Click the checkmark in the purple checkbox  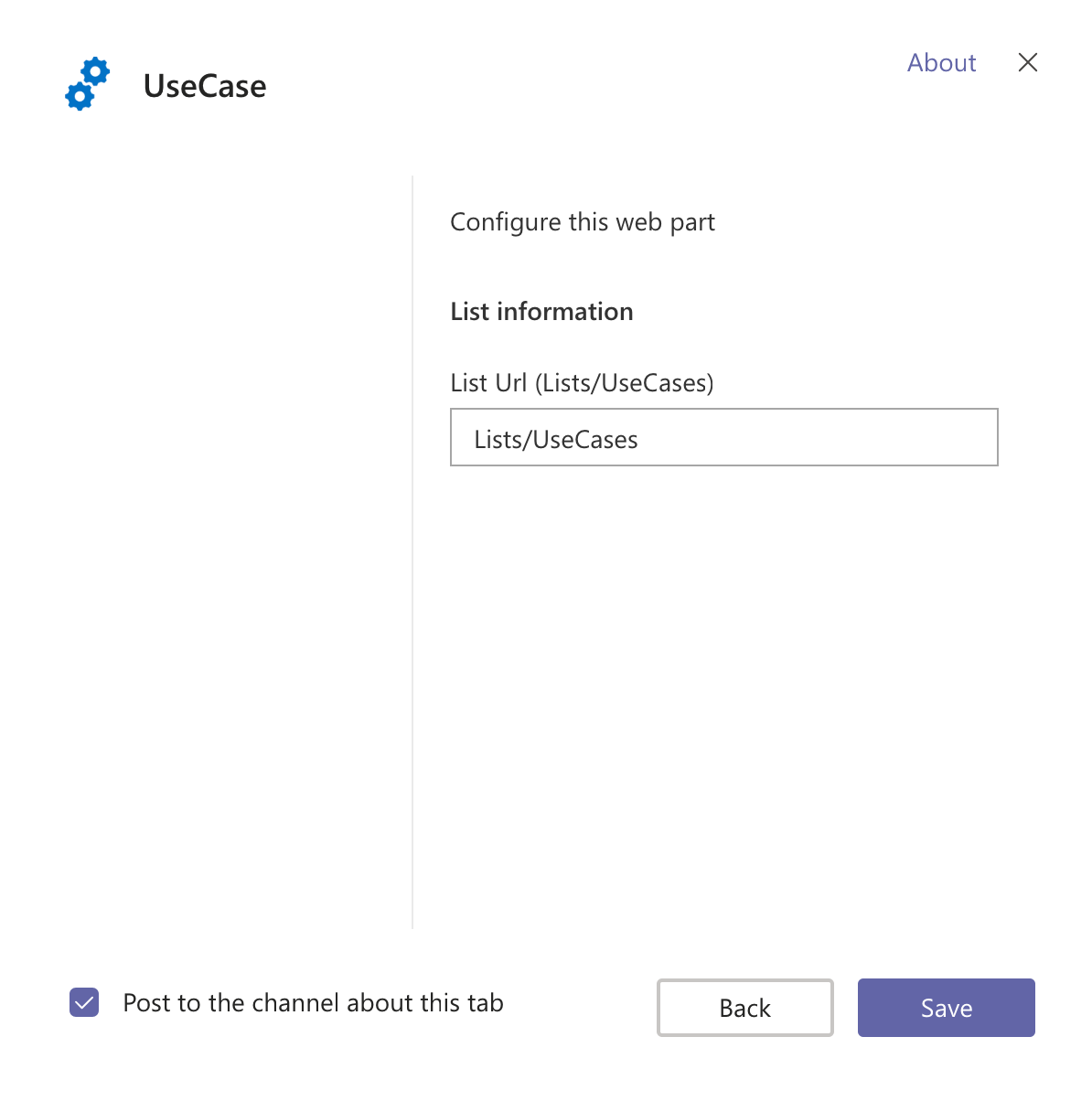pos(84,1002)
